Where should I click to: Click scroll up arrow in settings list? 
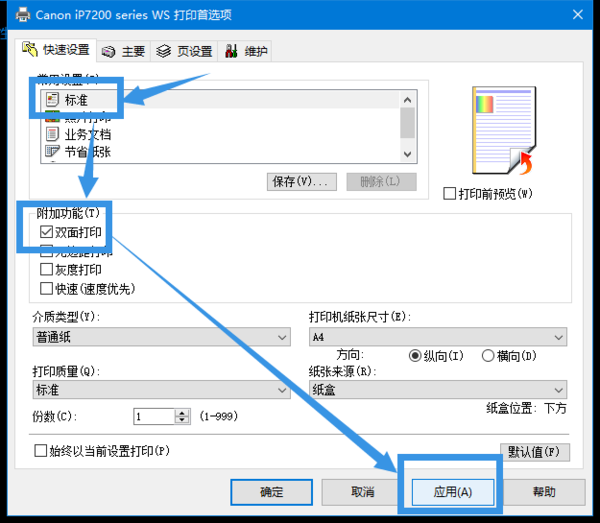408,100
